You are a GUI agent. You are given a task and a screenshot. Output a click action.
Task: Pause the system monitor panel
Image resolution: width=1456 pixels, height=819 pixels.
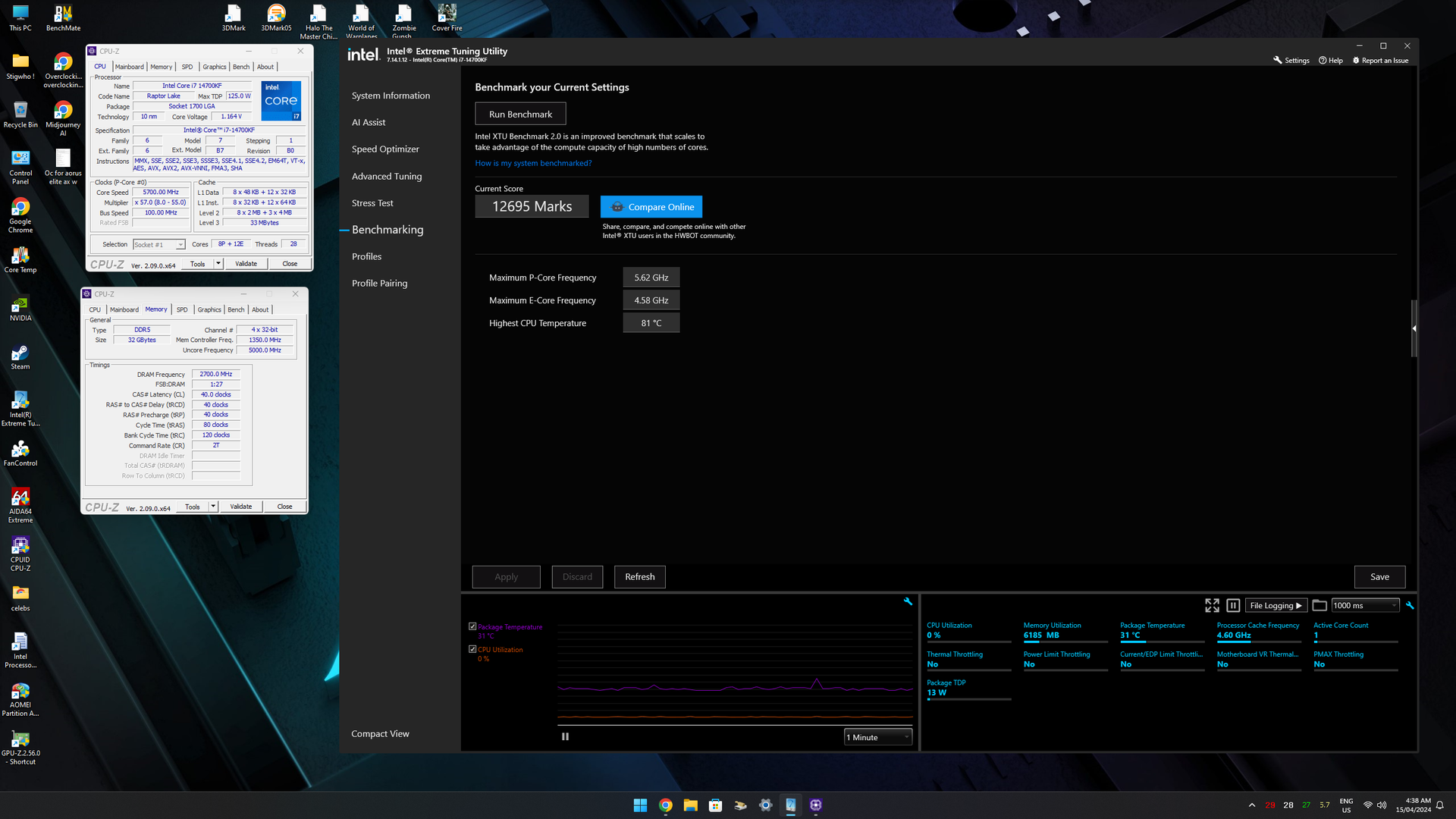click(x=1233, y=605)
